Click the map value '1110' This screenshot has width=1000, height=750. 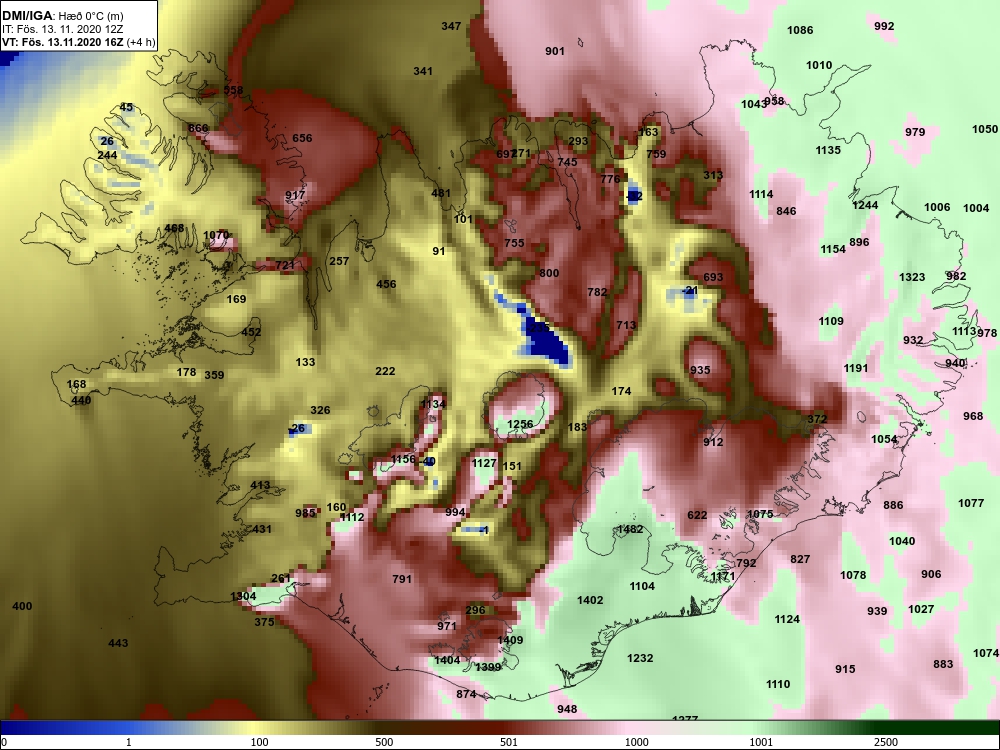778,684
